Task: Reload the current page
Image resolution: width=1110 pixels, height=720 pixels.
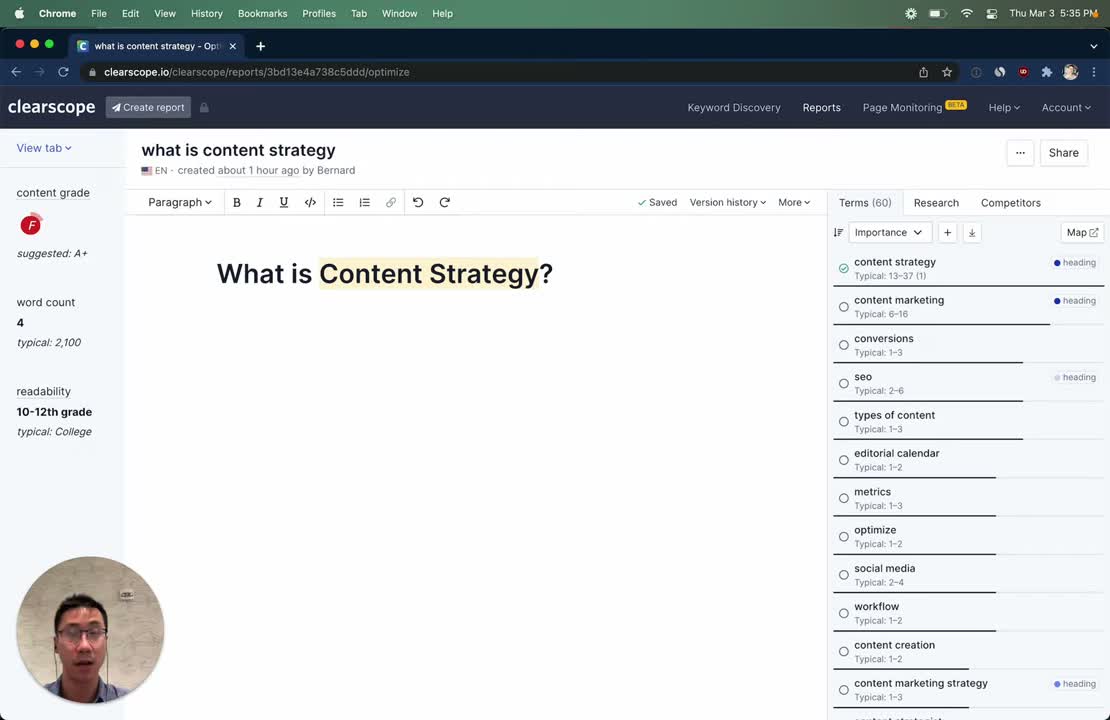Action: coord(63,72)
